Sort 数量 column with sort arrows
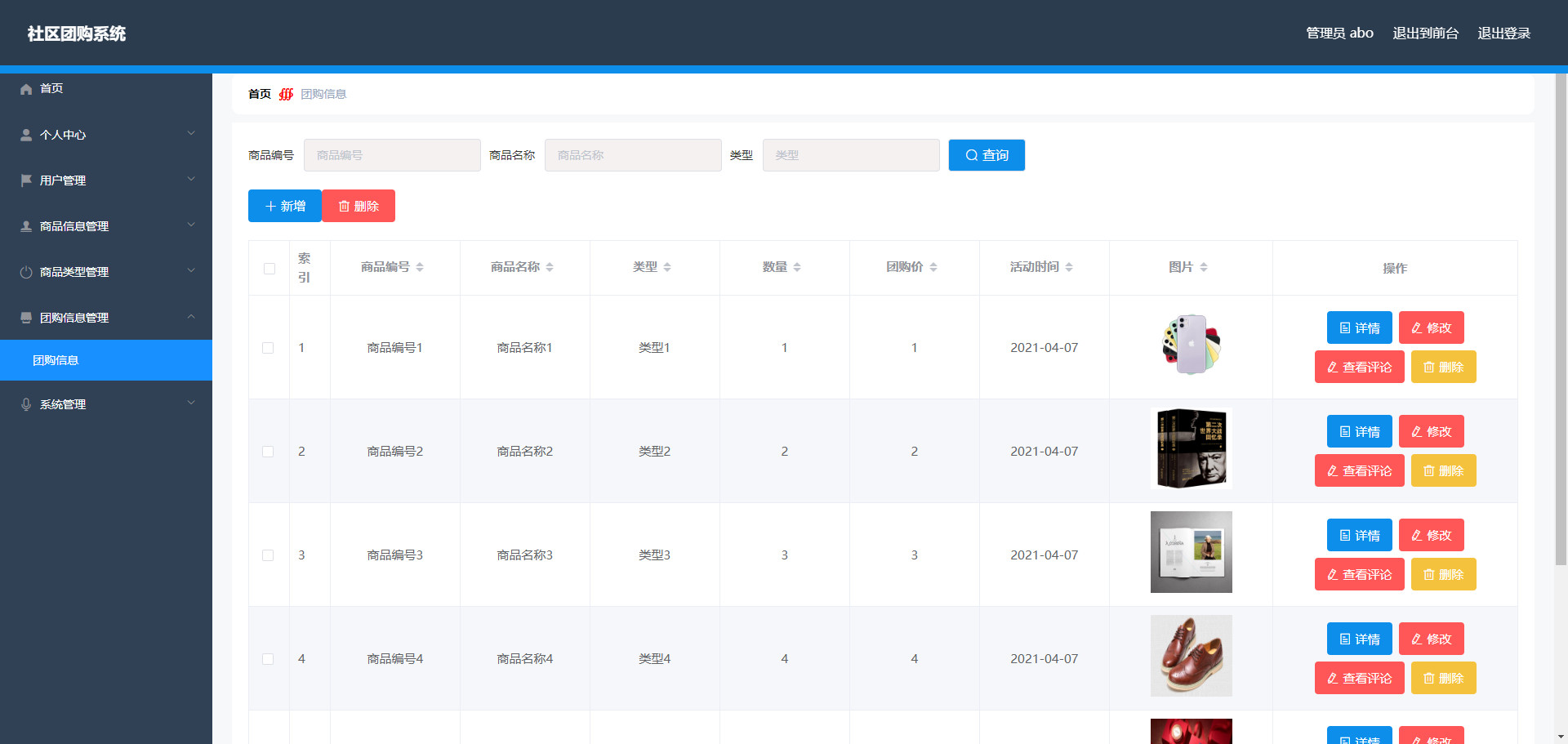 click(x=797, y=267)
